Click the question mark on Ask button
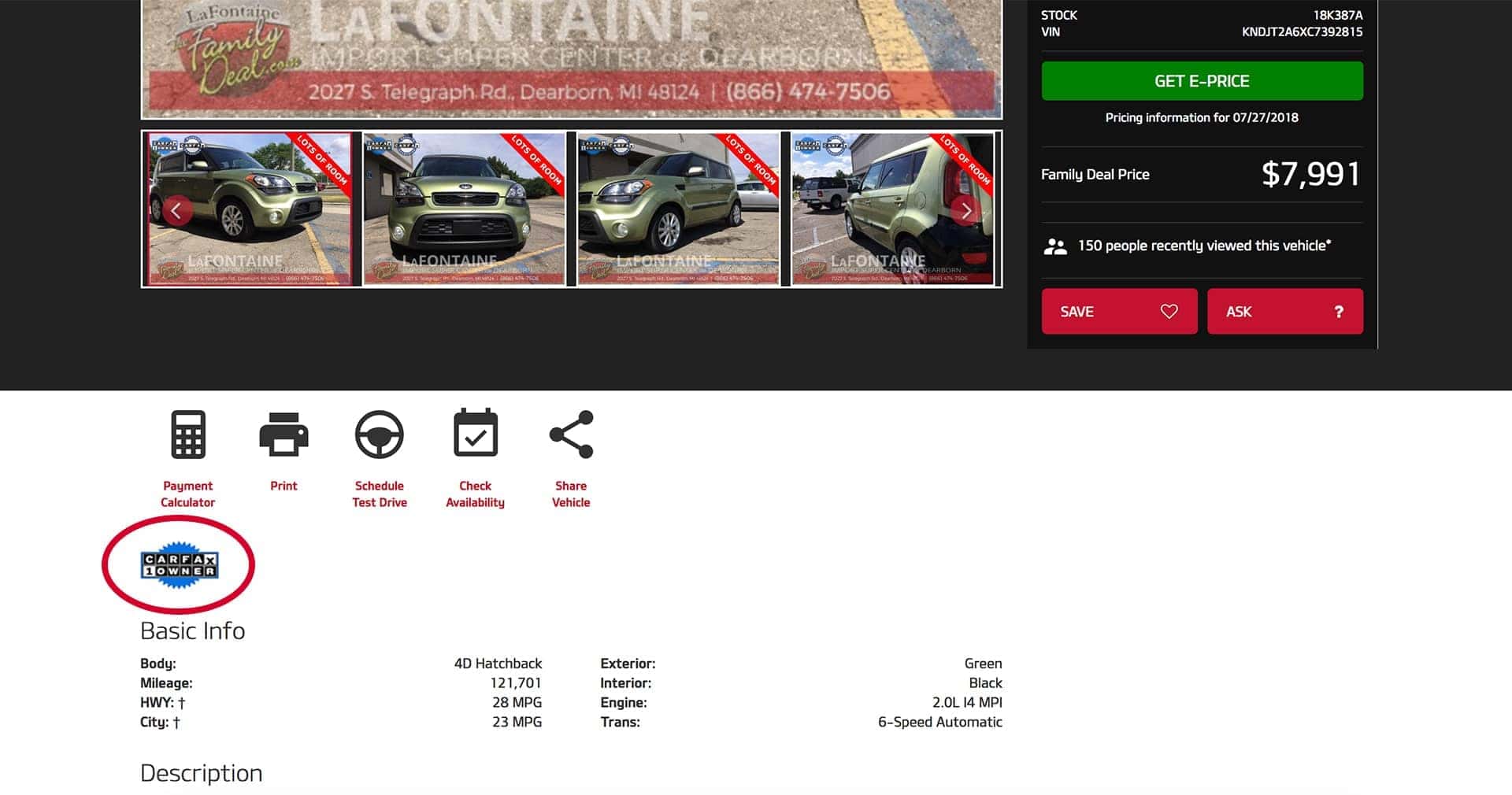The height and width of the screenshot is (795, 1512). tap(1339, 312)
